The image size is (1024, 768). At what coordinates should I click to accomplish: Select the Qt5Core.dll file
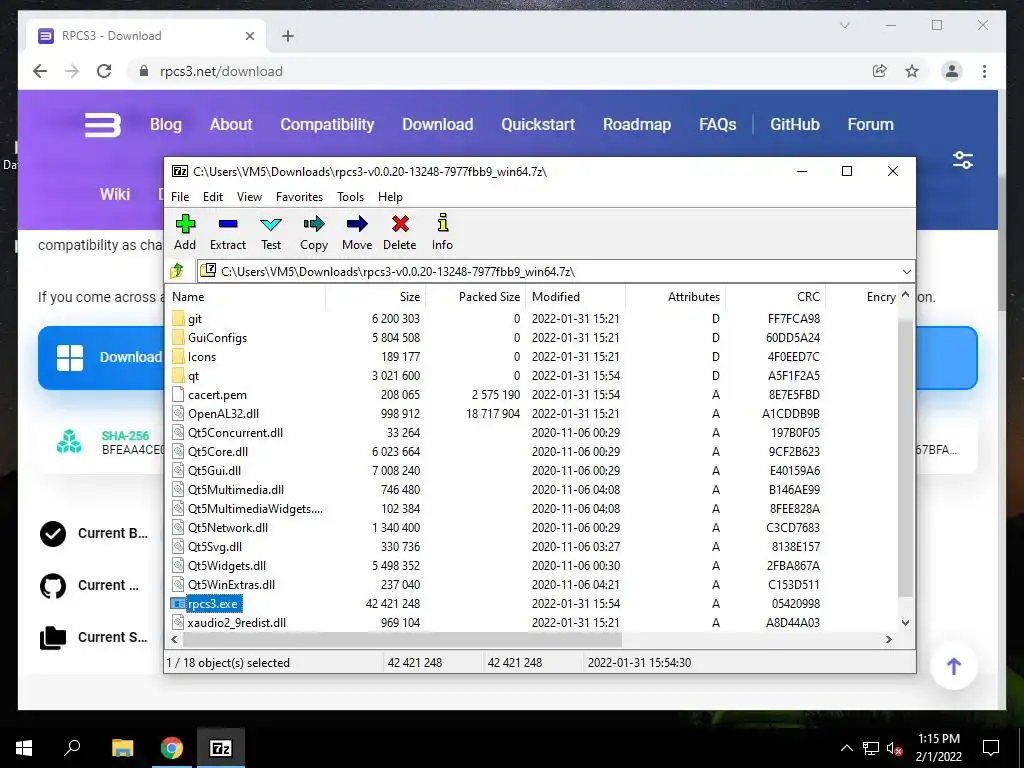click(x=210, y=451)
